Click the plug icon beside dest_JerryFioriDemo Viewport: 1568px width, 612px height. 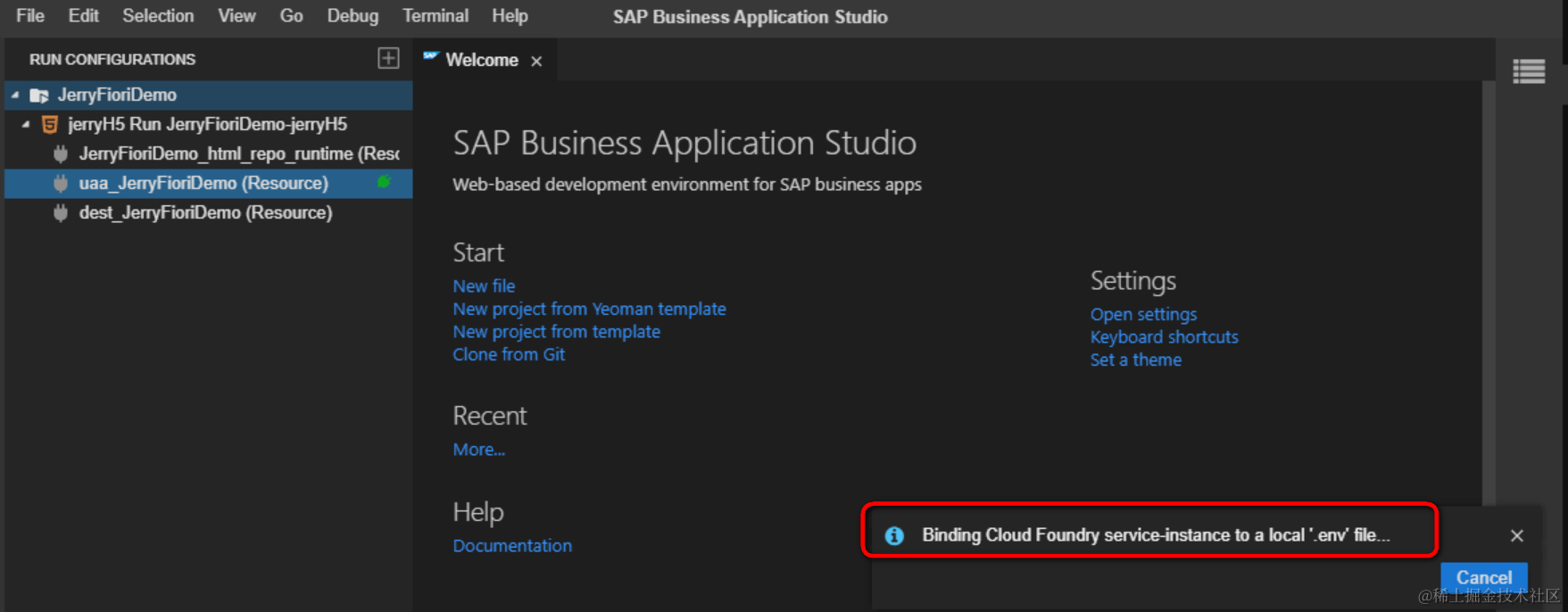click(61, 212)
